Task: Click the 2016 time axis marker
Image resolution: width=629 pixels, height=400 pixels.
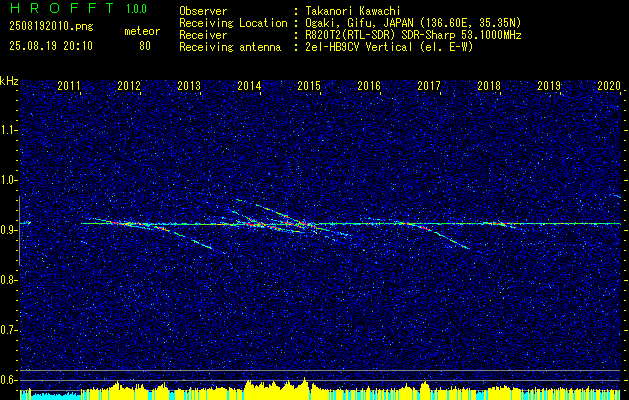Action: point(369,85)
